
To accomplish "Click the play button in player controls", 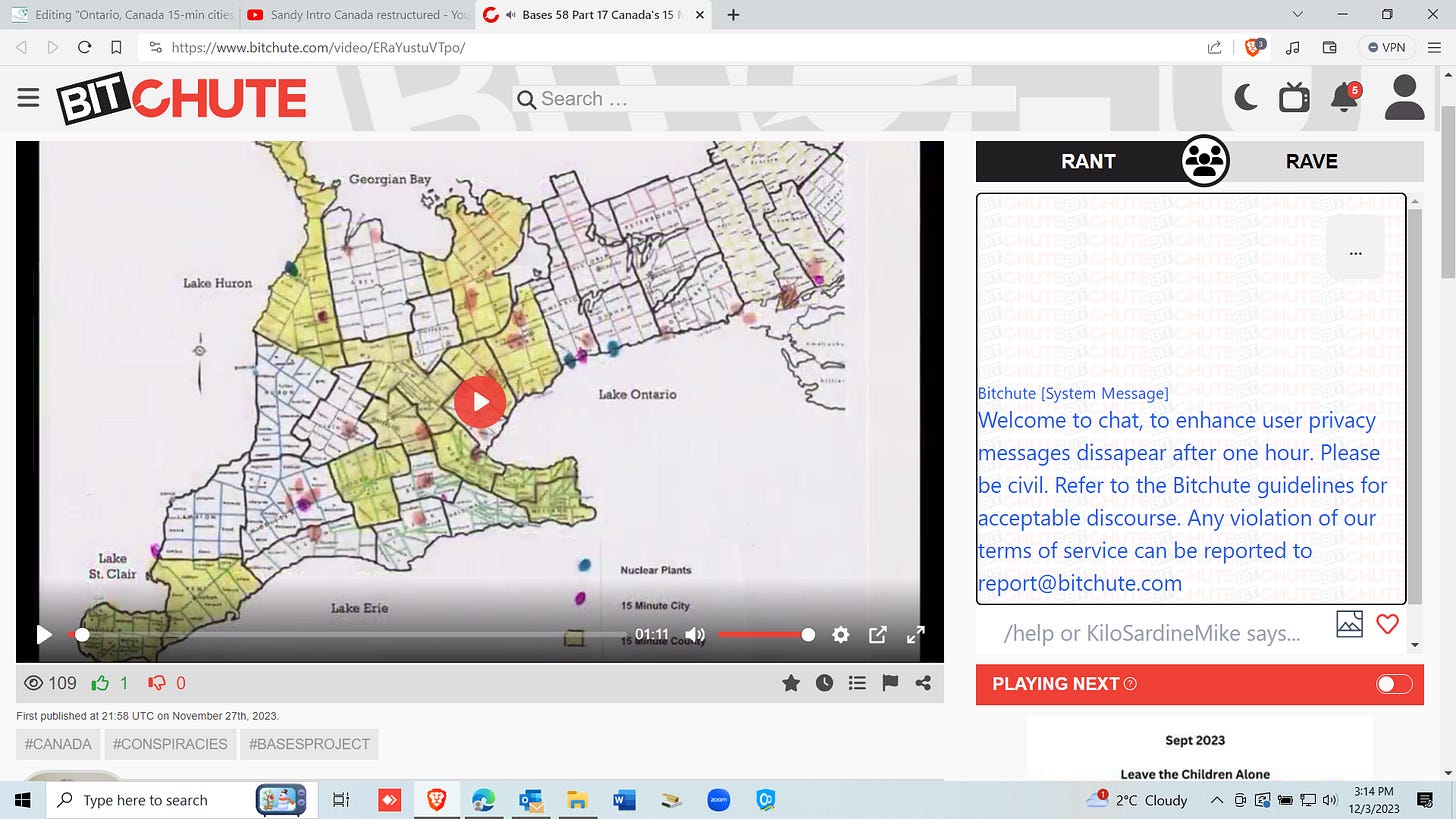I will click(43, 634).
